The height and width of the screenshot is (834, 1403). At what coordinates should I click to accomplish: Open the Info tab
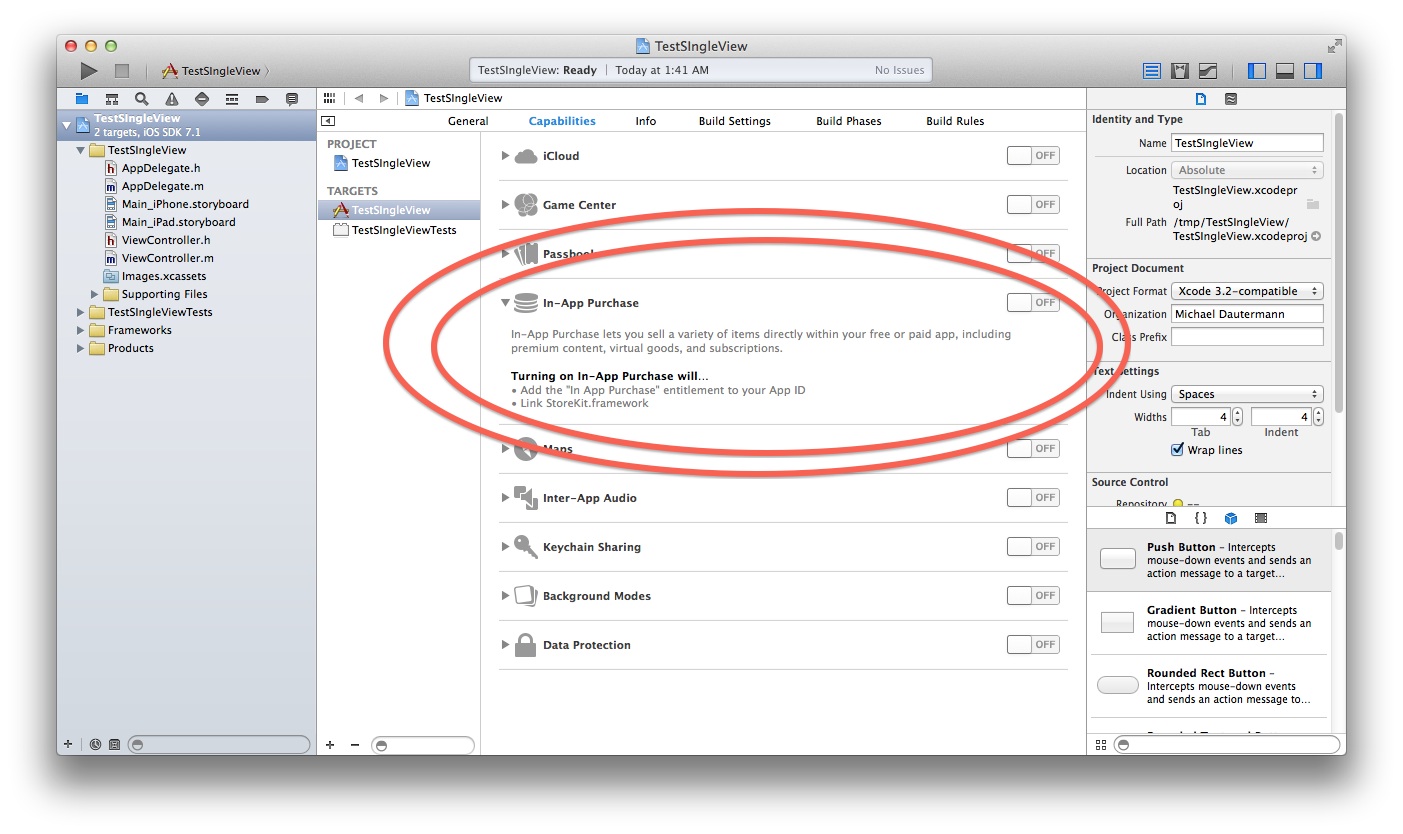(645, 120)
